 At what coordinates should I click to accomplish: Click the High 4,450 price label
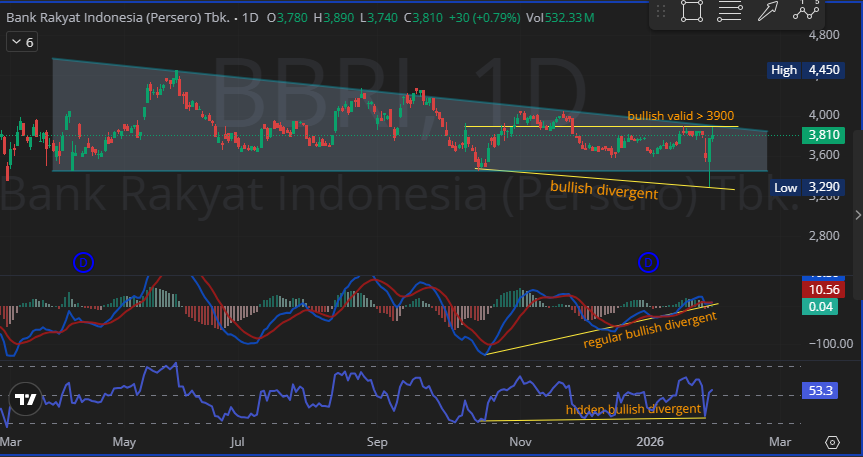click(x=806, y=70)
